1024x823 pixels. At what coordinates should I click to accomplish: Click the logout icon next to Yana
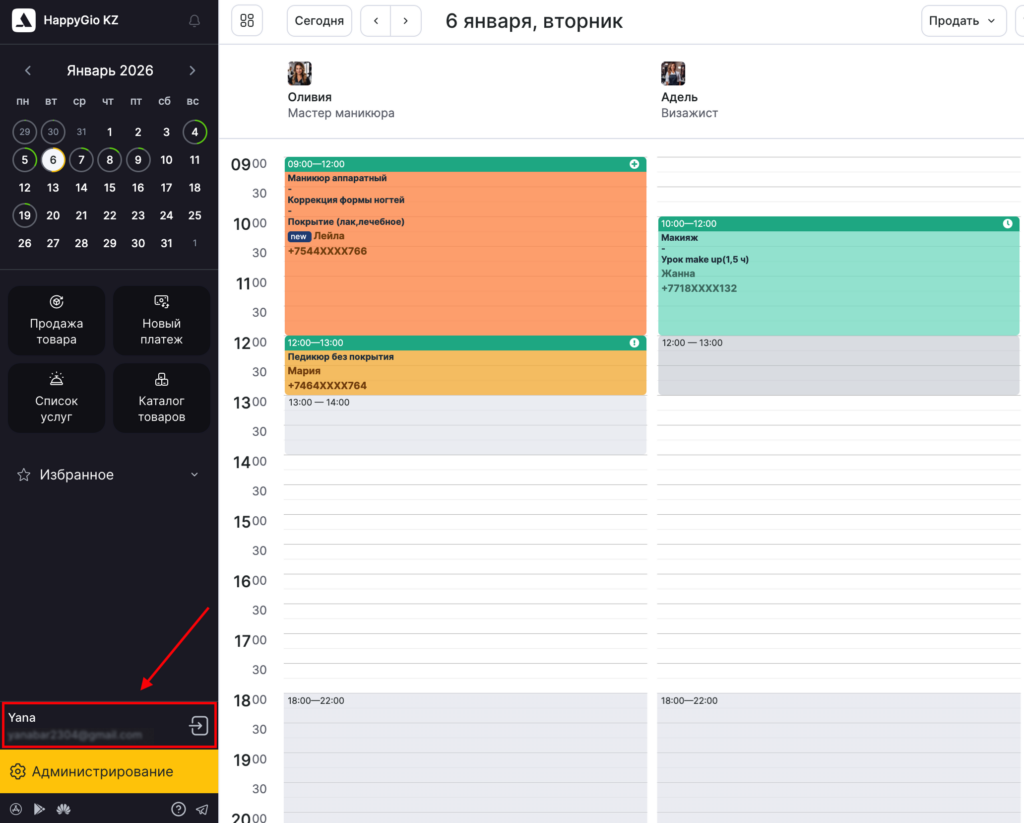tap(198, 726)
